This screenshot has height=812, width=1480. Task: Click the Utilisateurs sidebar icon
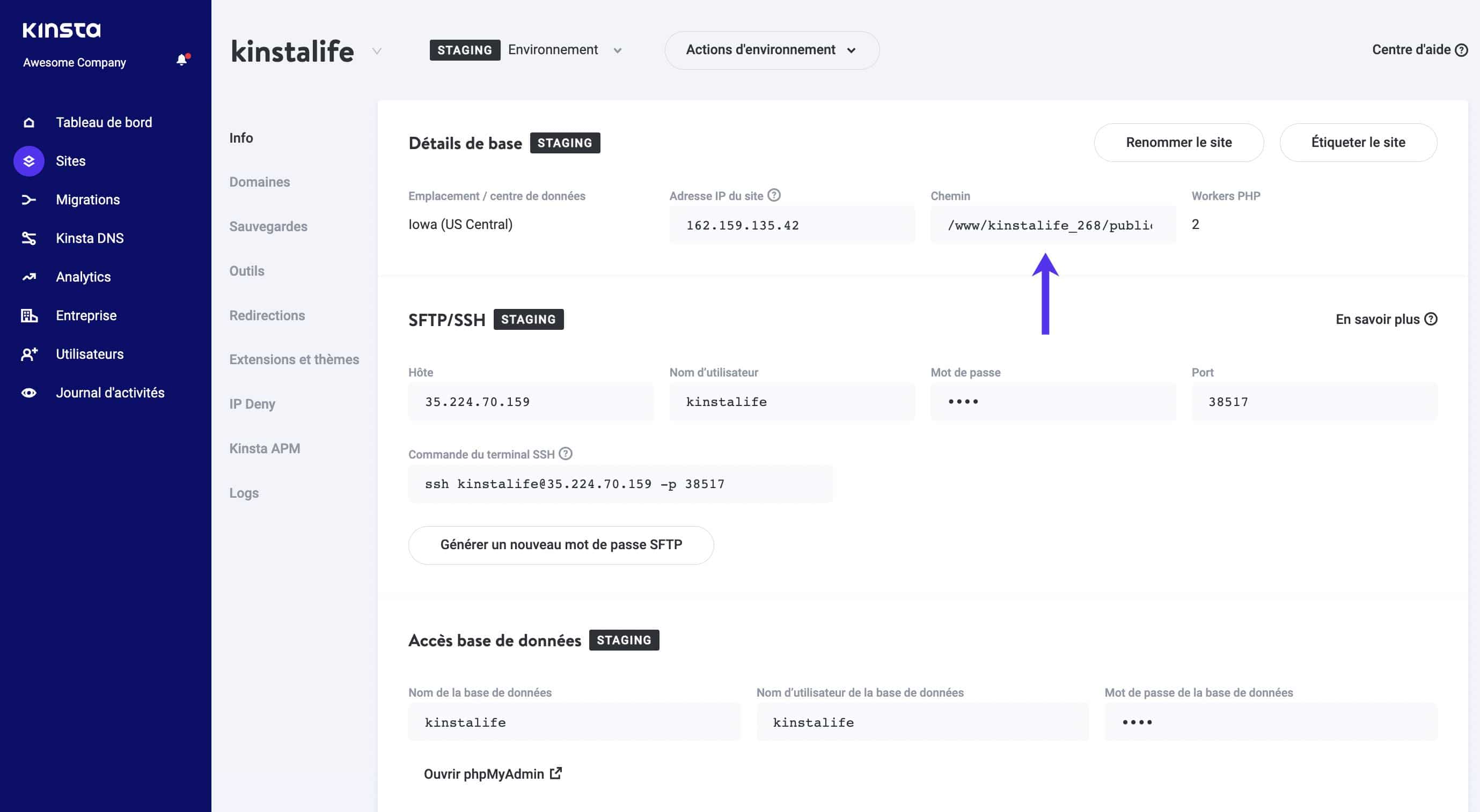tap(26, 354)
